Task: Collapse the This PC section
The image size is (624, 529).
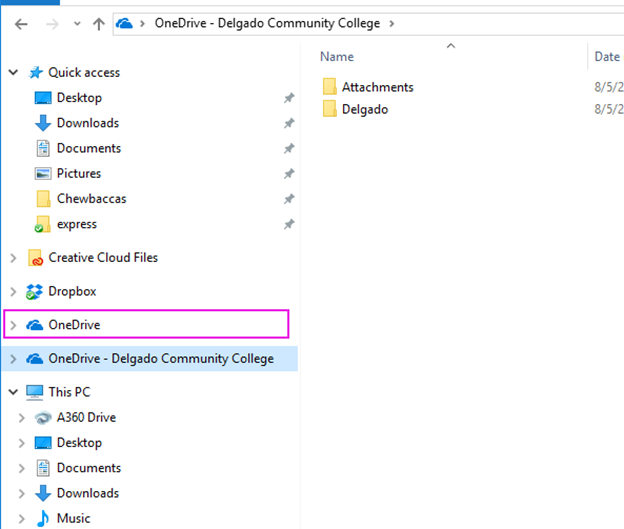Action: (14, 392)
